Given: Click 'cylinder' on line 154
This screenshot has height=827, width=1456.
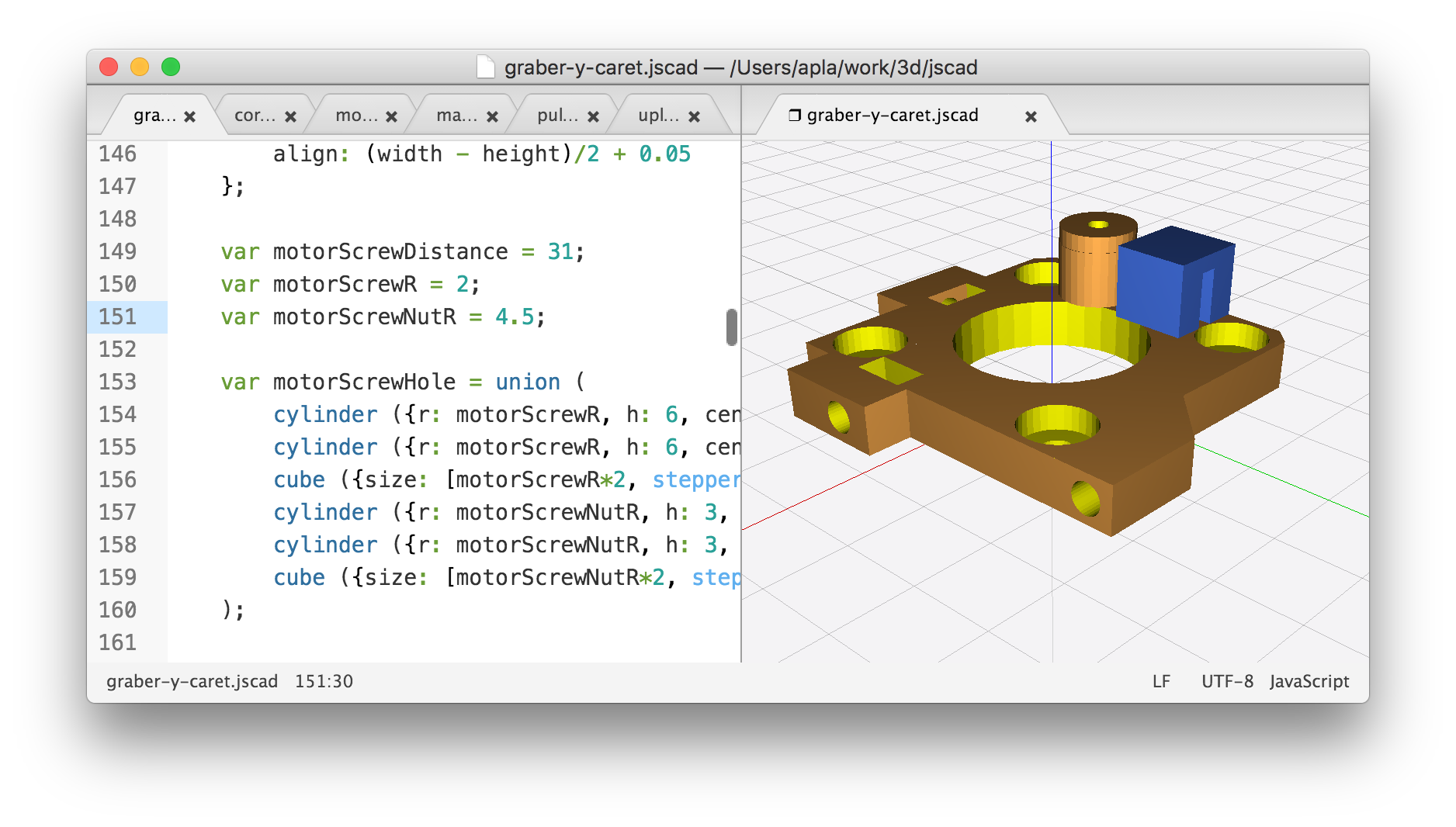Looking at the screenshot, I should point(325,414).
